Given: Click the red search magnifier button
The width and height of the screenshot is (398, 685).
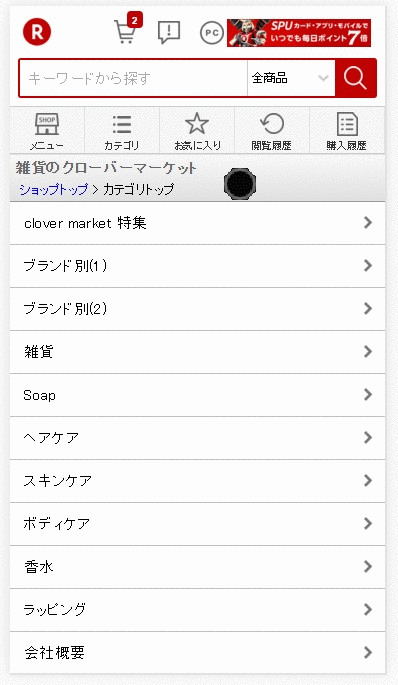Looking at the screenshot, I should [355, 78].
